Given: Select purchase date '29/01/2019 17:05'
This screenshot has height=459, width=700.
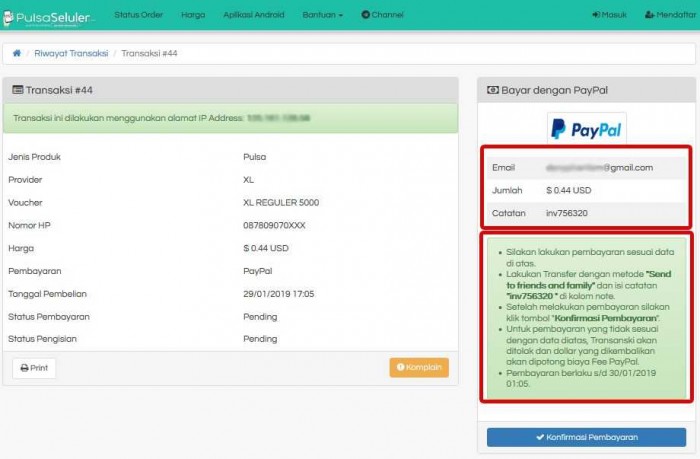Looking at the screenshot, I should [279, 294].
